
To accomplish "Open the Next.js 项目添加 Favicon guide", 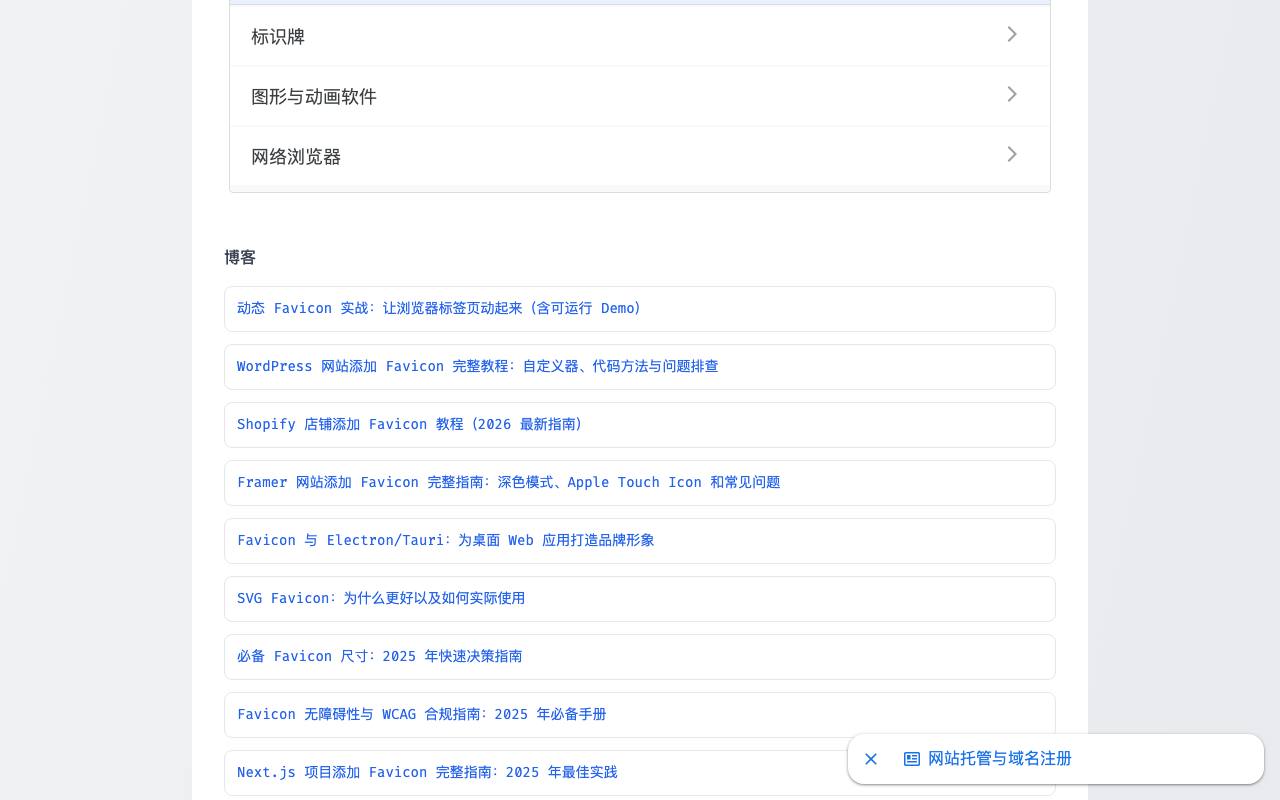I will 427,772.
